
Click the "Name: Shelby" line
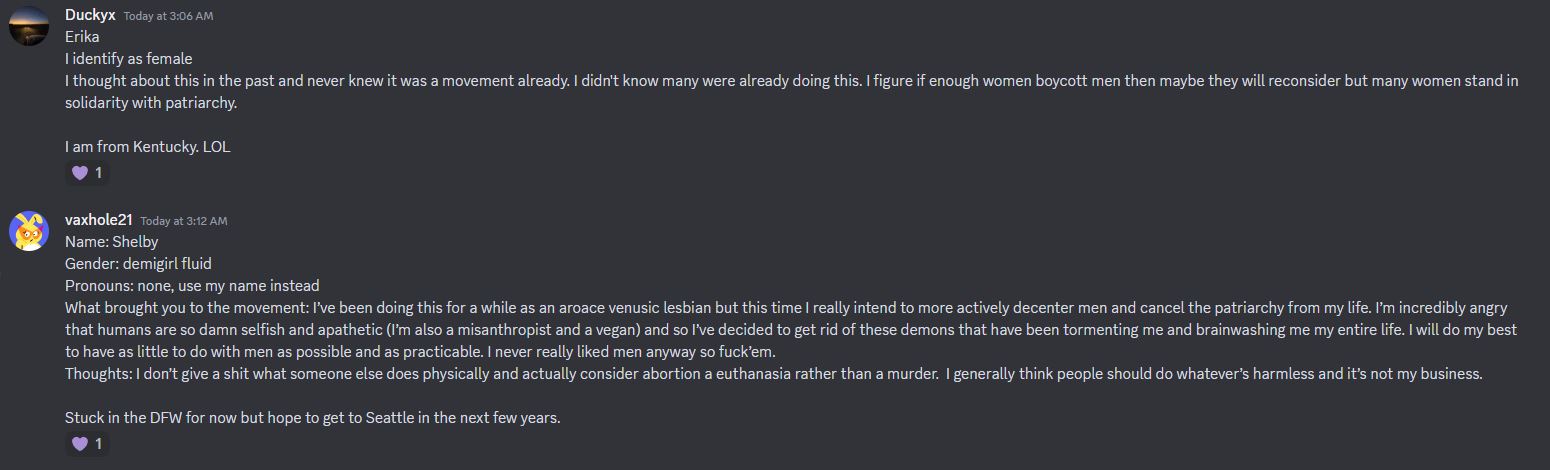[x=111, y=242]
